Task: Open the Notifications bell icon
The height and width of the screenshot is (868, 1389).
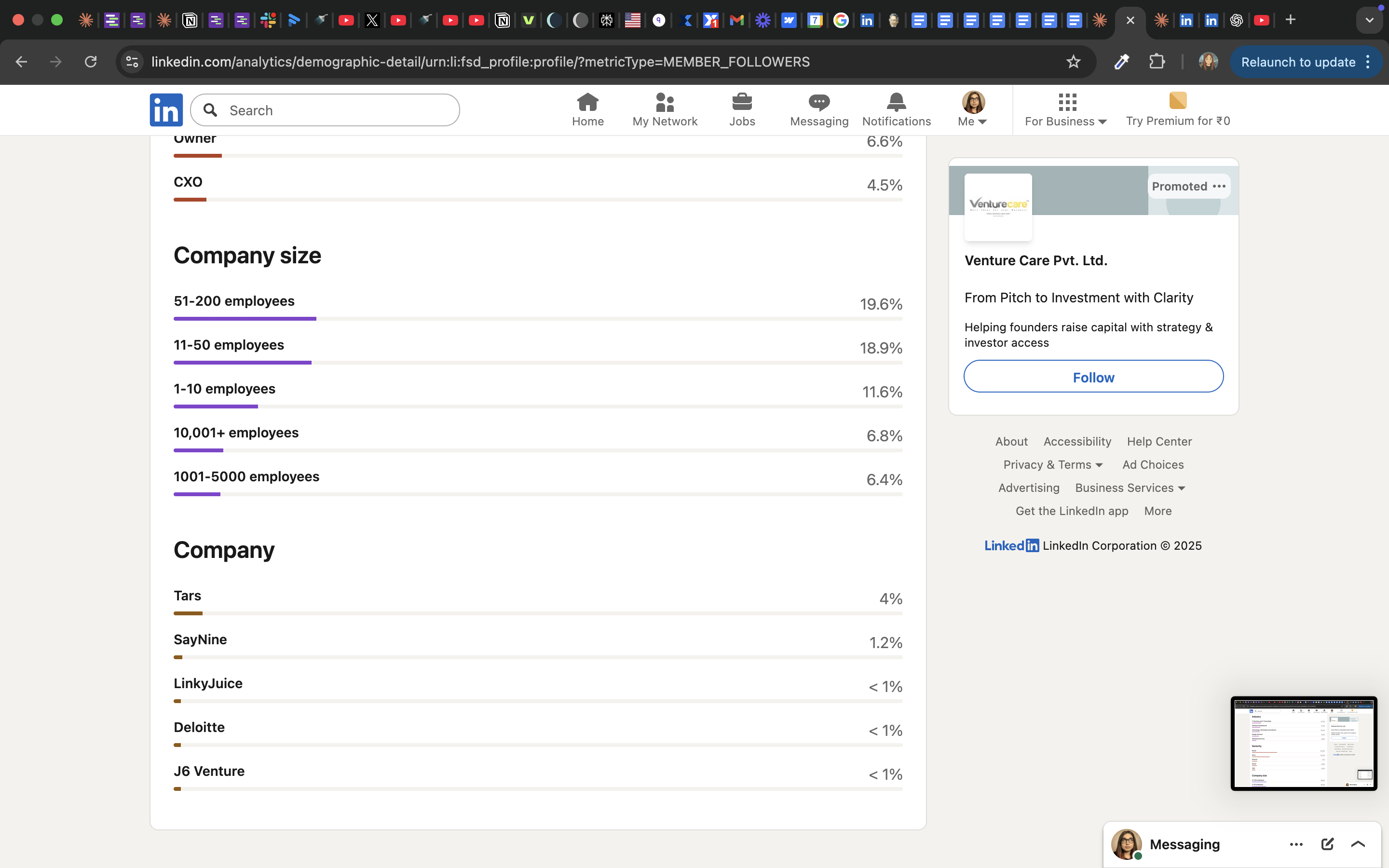Action: pos(896,102)
